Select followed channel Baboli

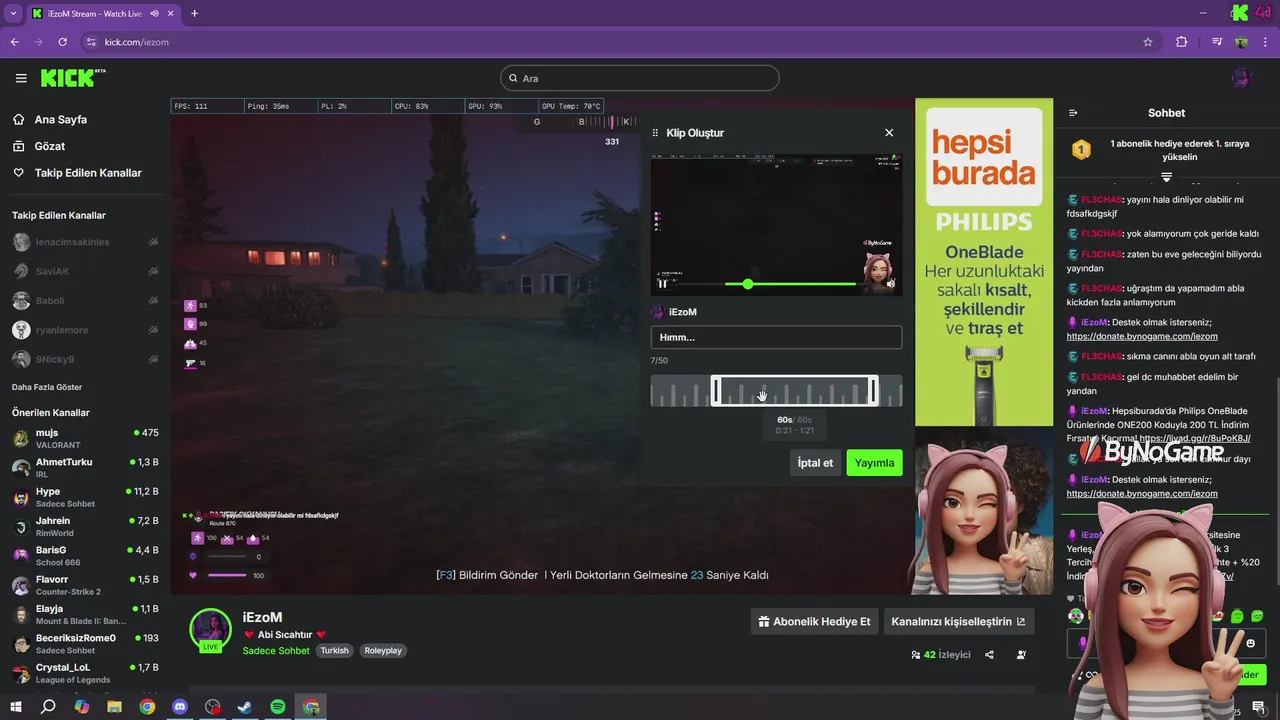[85, 300]
